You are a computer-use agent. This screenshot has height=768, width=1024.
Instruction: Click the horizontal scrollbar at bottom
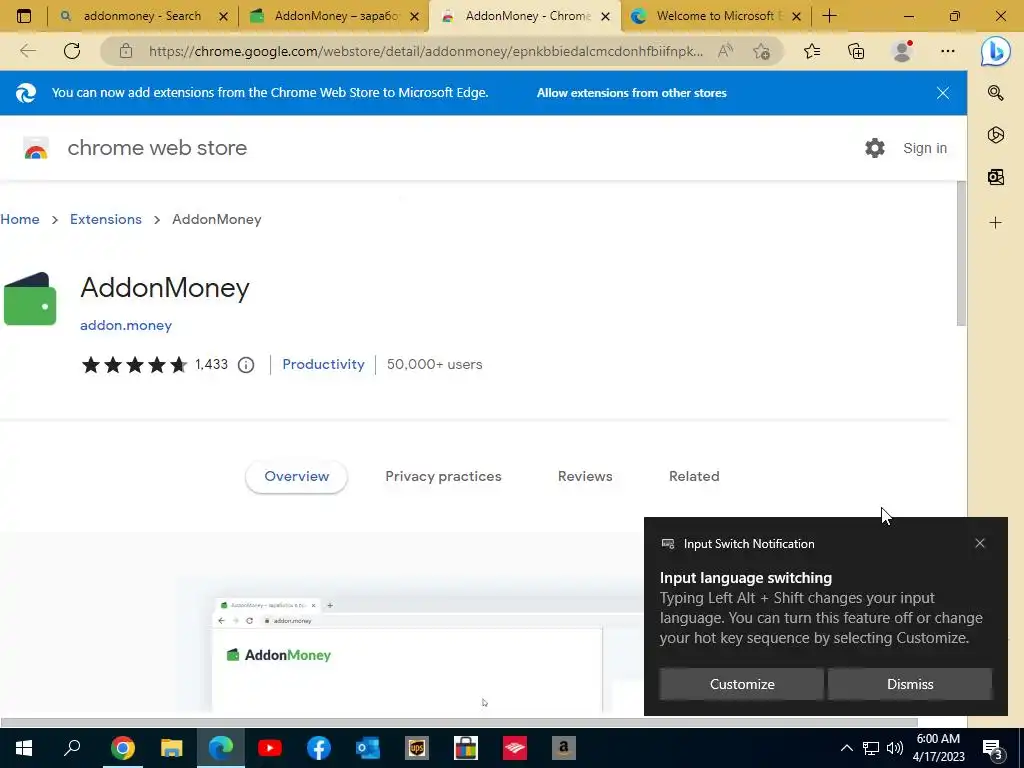(459, 722)
